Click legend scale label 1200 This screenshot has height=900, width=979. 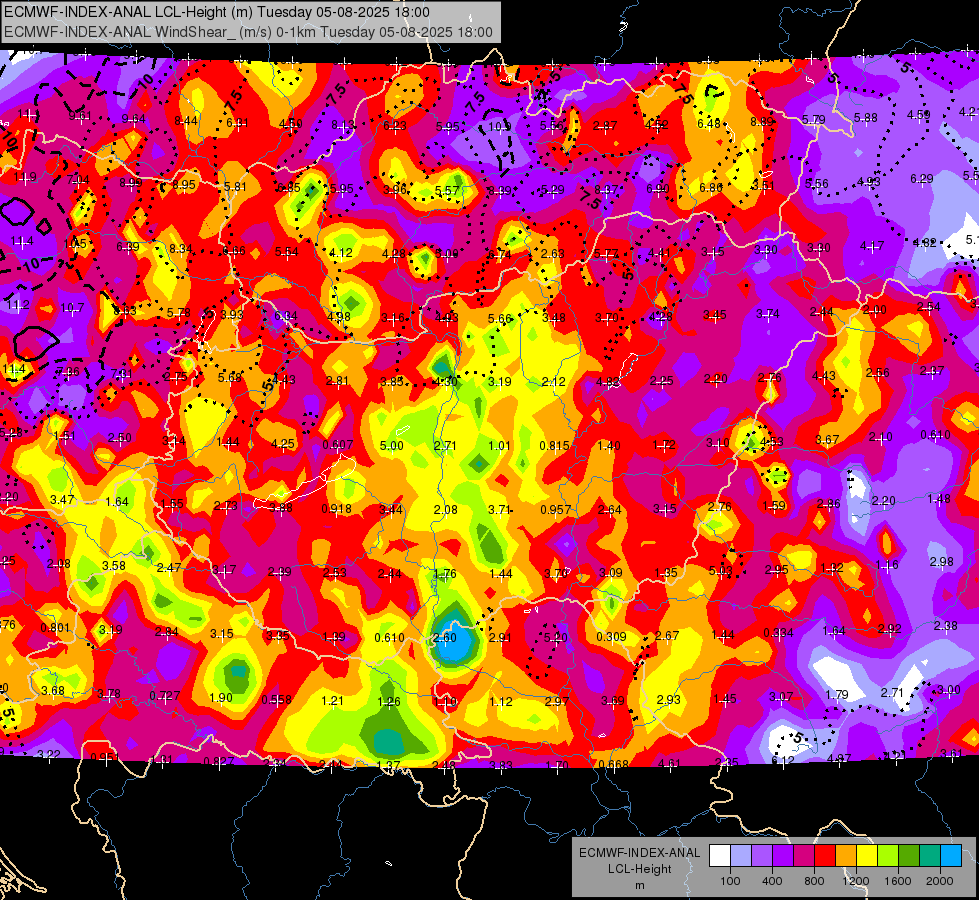point(856,881)
